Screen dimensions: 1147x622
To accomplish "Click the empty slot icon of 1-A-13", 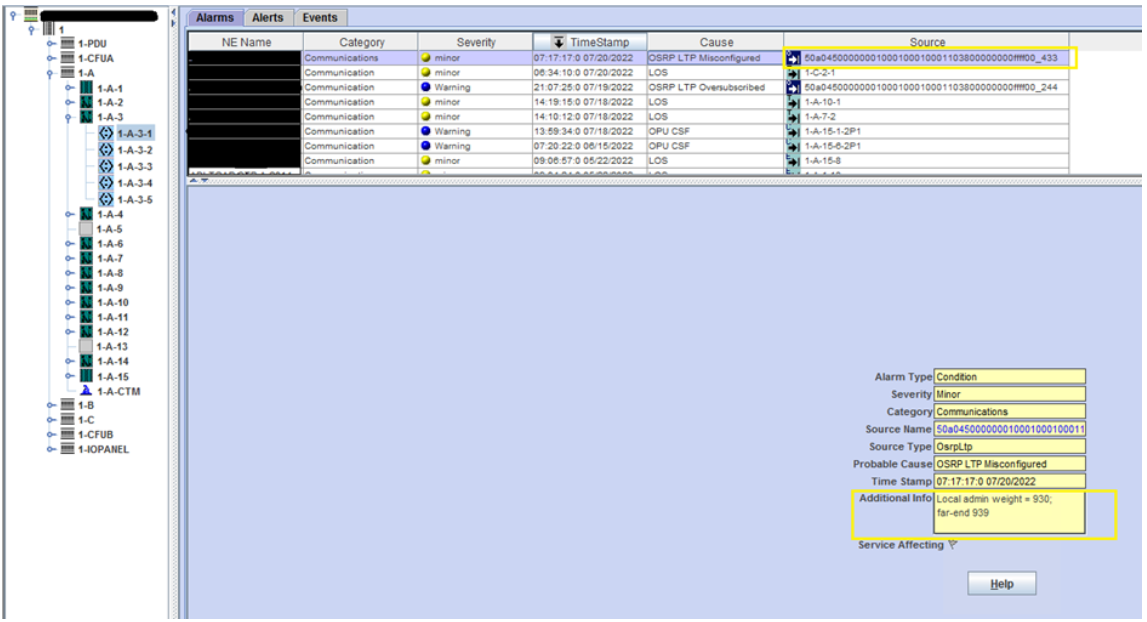I will point(86,346).
